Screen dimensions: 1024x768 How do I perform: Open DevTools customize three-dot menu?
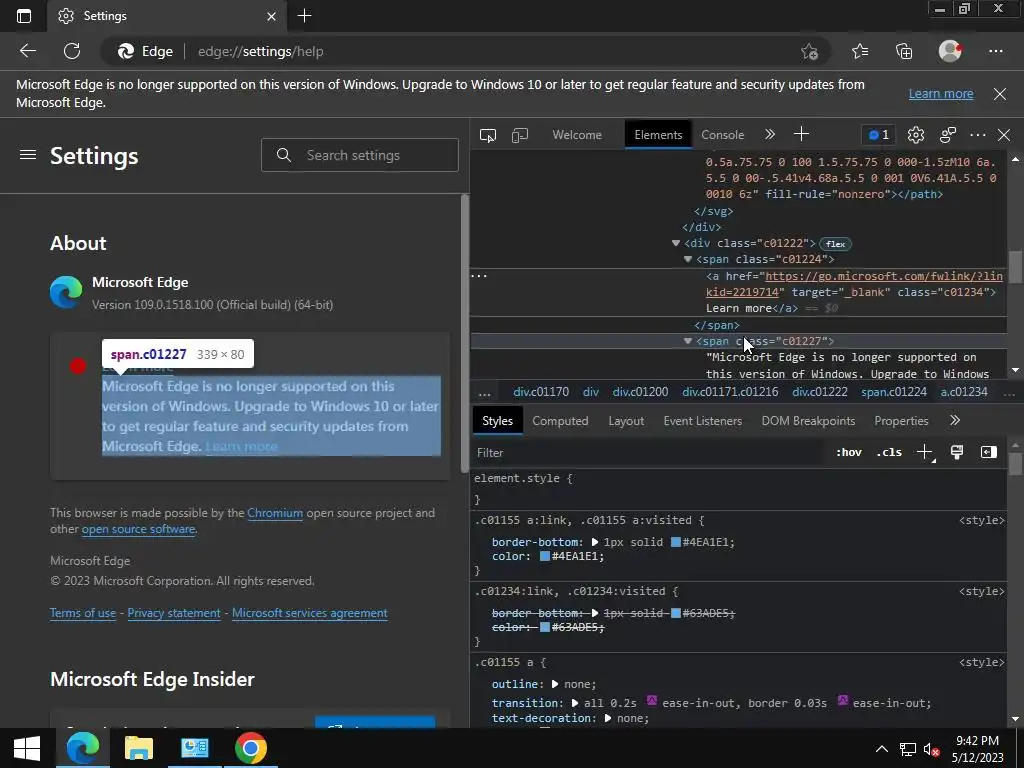click(978, 135)
